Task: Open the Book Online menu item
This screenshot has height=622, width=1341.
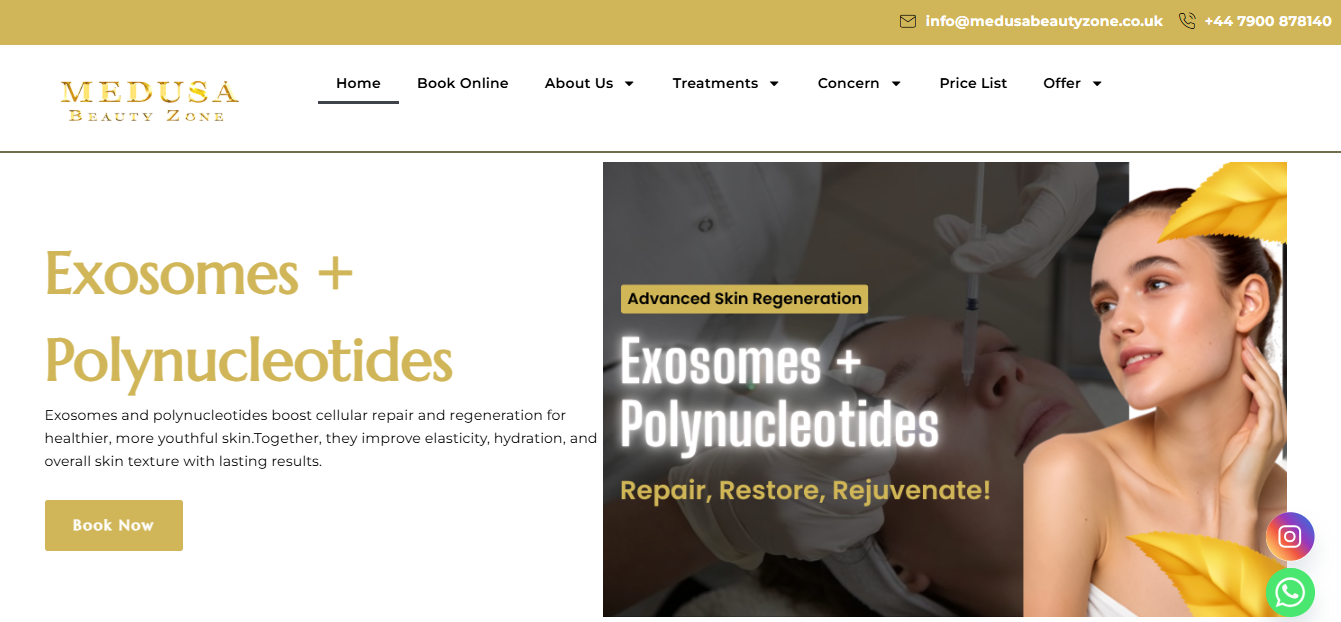Action: 463,83
